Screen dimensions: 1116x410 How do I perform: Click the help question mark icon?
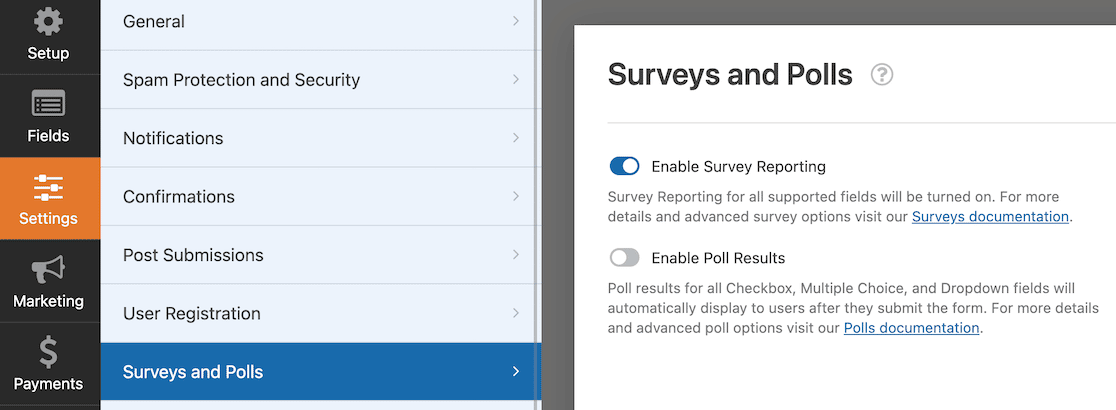[x=882, y=75]
